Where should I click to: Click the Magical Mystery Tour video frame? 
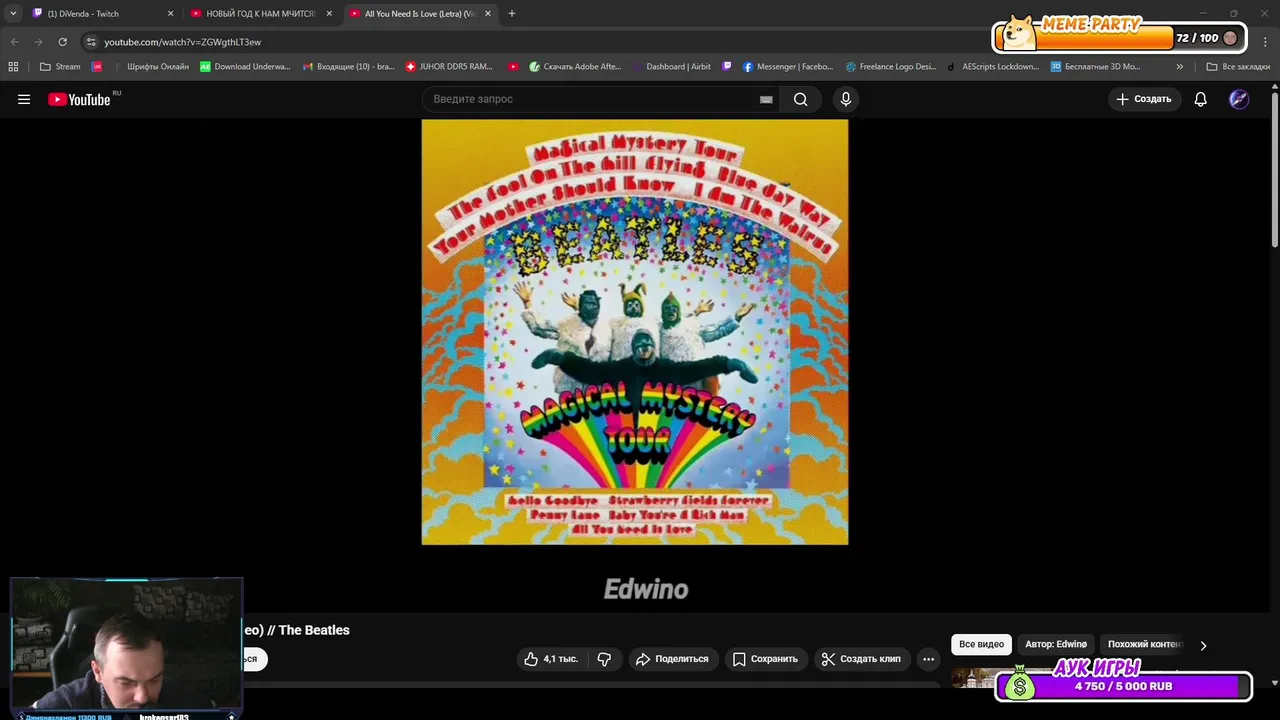(635, 332)
